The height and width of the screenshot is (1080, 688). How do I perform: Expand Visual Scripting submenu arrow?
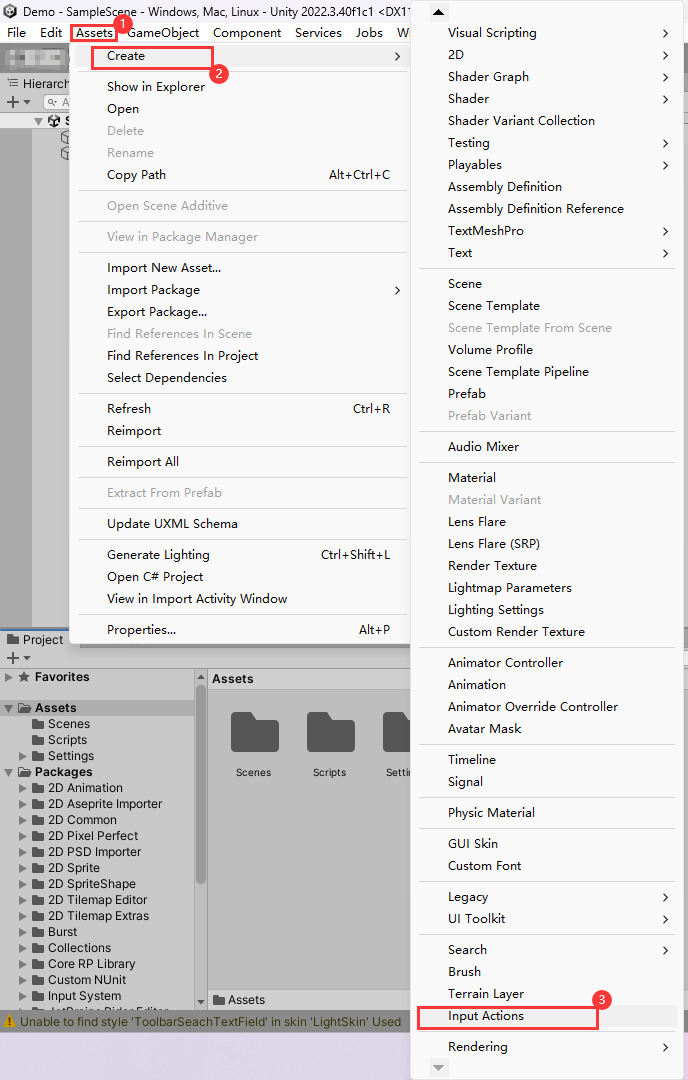665,33
